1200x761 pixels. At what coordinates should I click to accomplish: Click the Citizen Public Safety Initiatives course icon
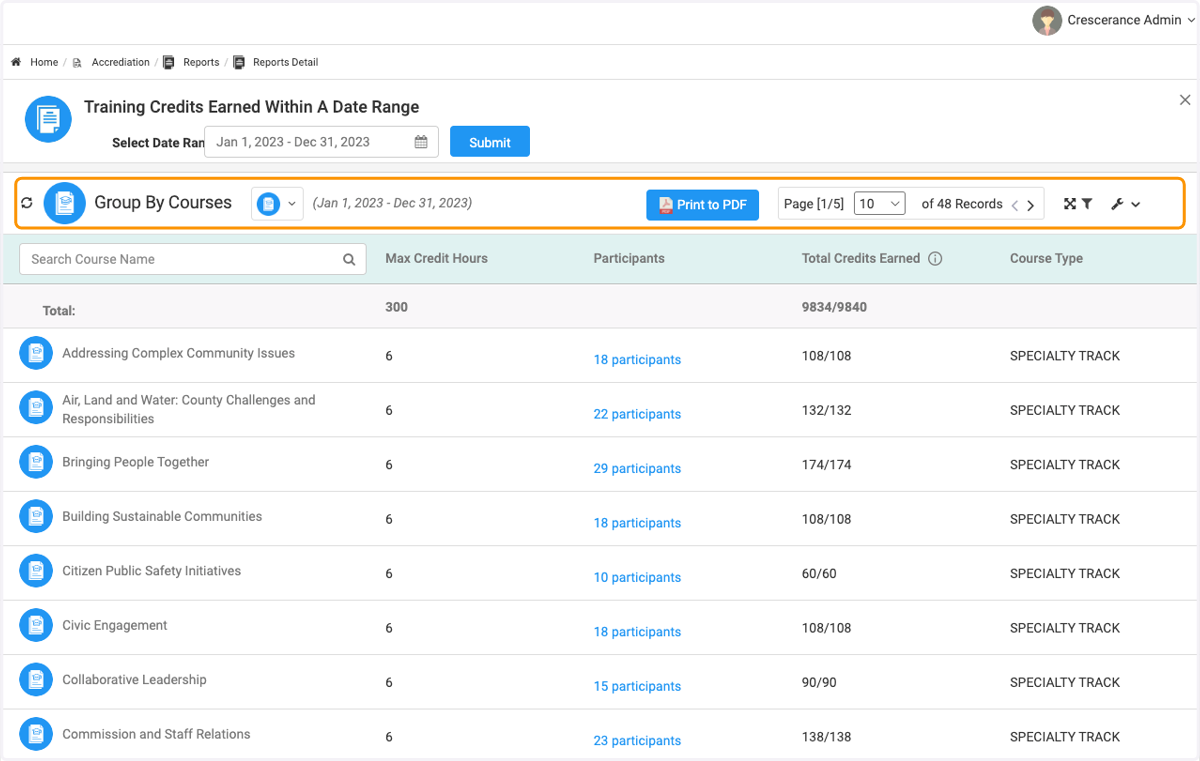[x=36, y=571]
